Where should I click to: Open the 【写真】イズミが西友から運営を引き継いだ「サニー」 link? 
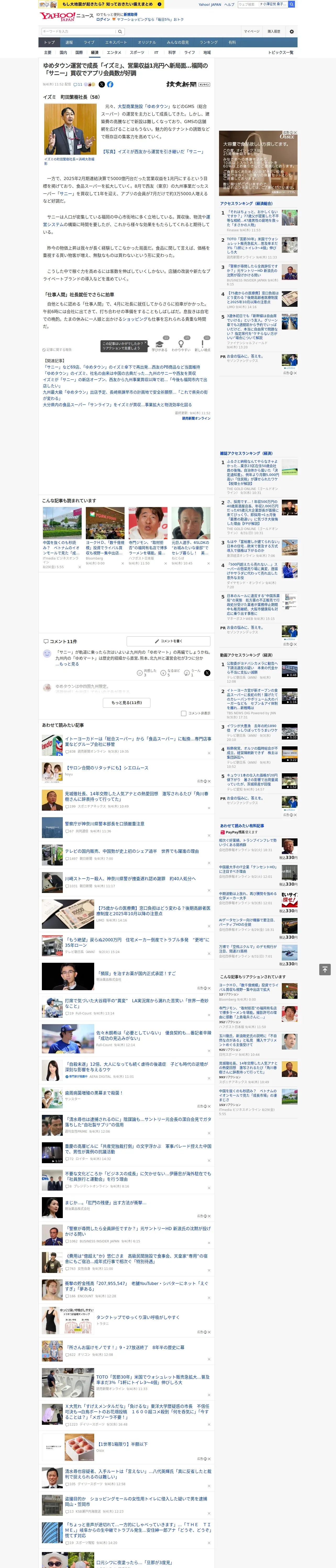[153, 152]
